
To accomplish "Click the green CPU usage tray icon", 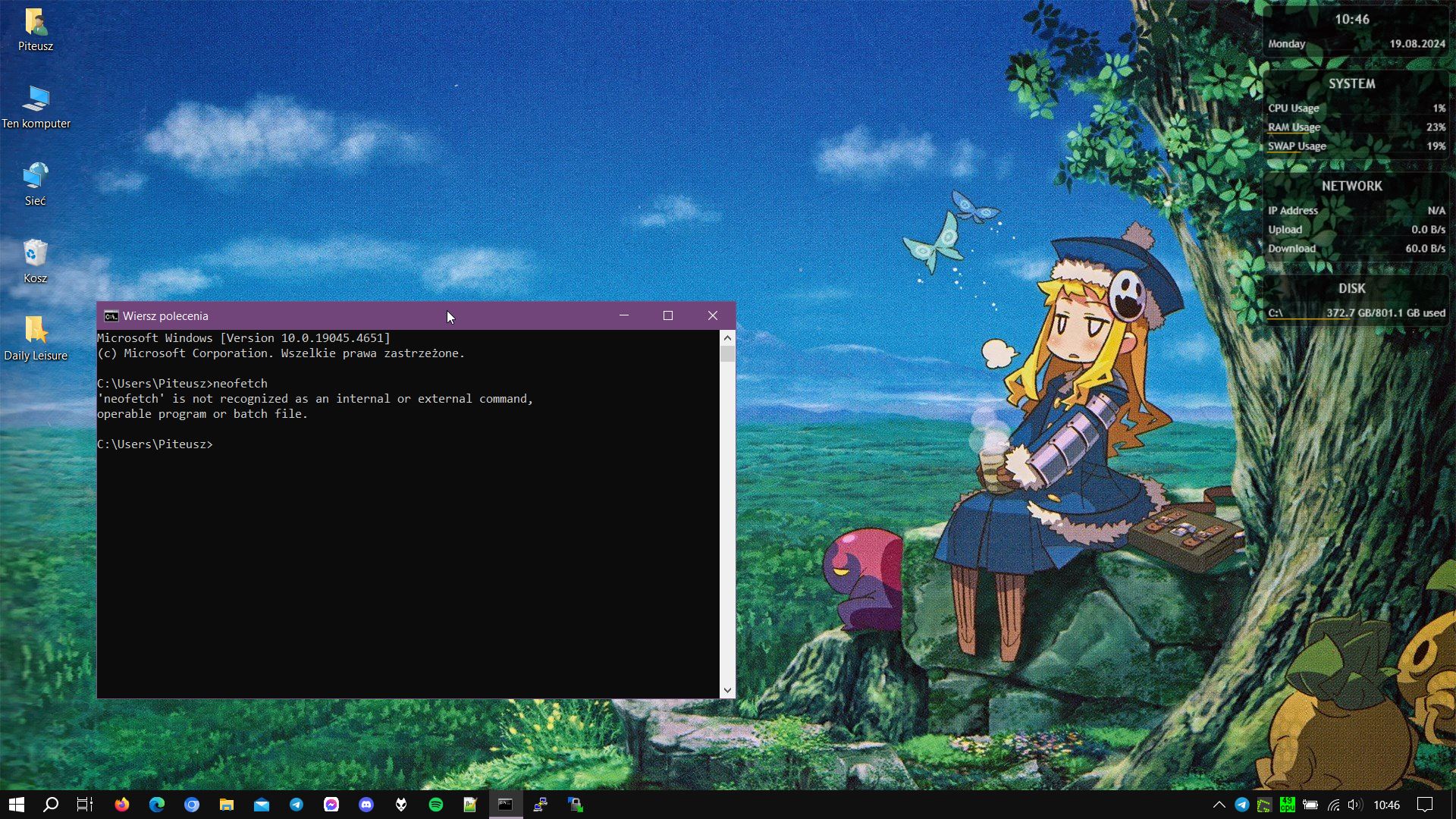I will (x=1287, y=805).
